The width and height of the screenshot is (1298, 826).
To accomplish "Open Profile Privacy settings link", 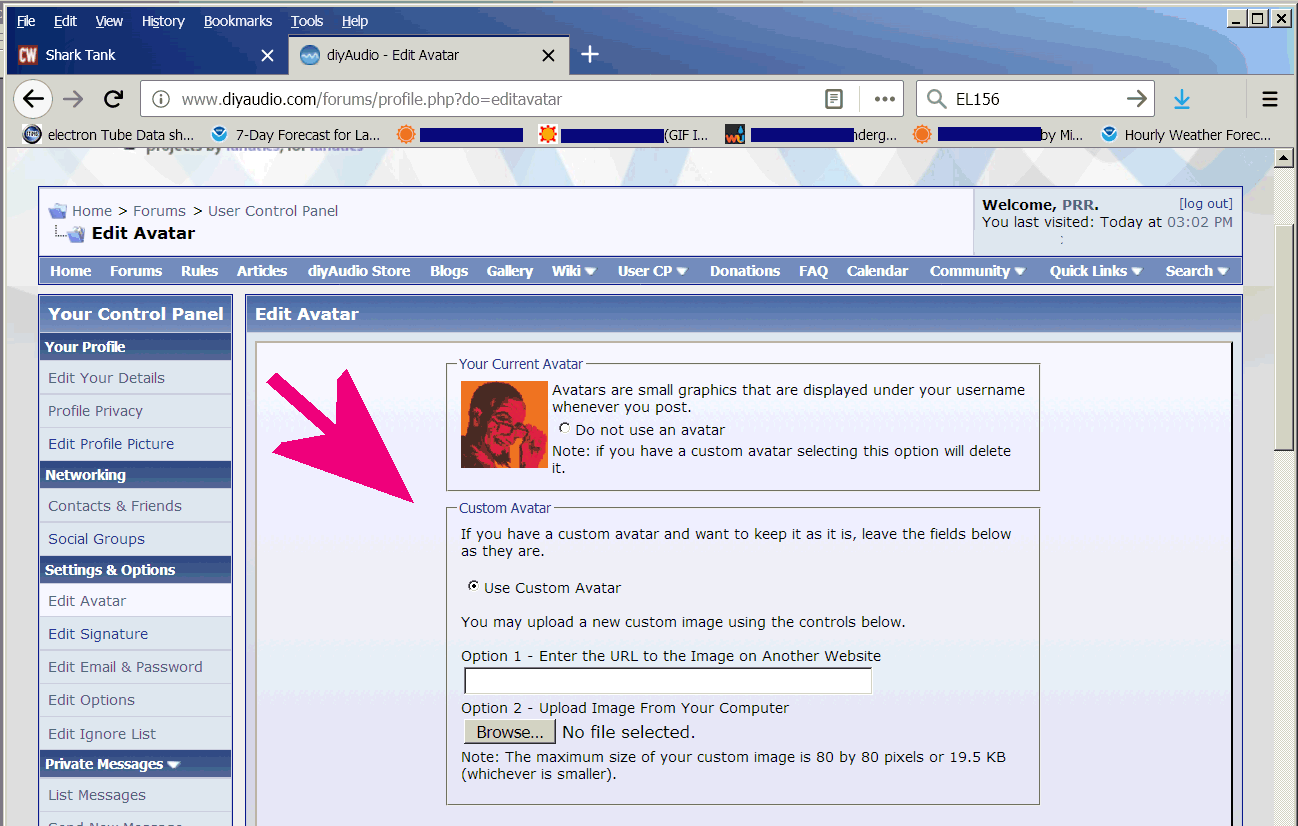I will (x=95, y=411).
